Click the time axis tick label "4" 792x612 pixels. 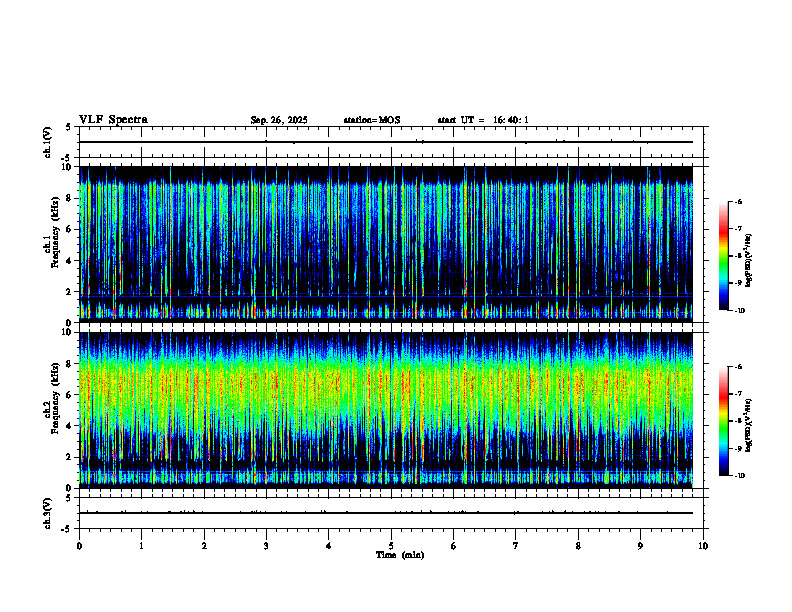point(329,546)
